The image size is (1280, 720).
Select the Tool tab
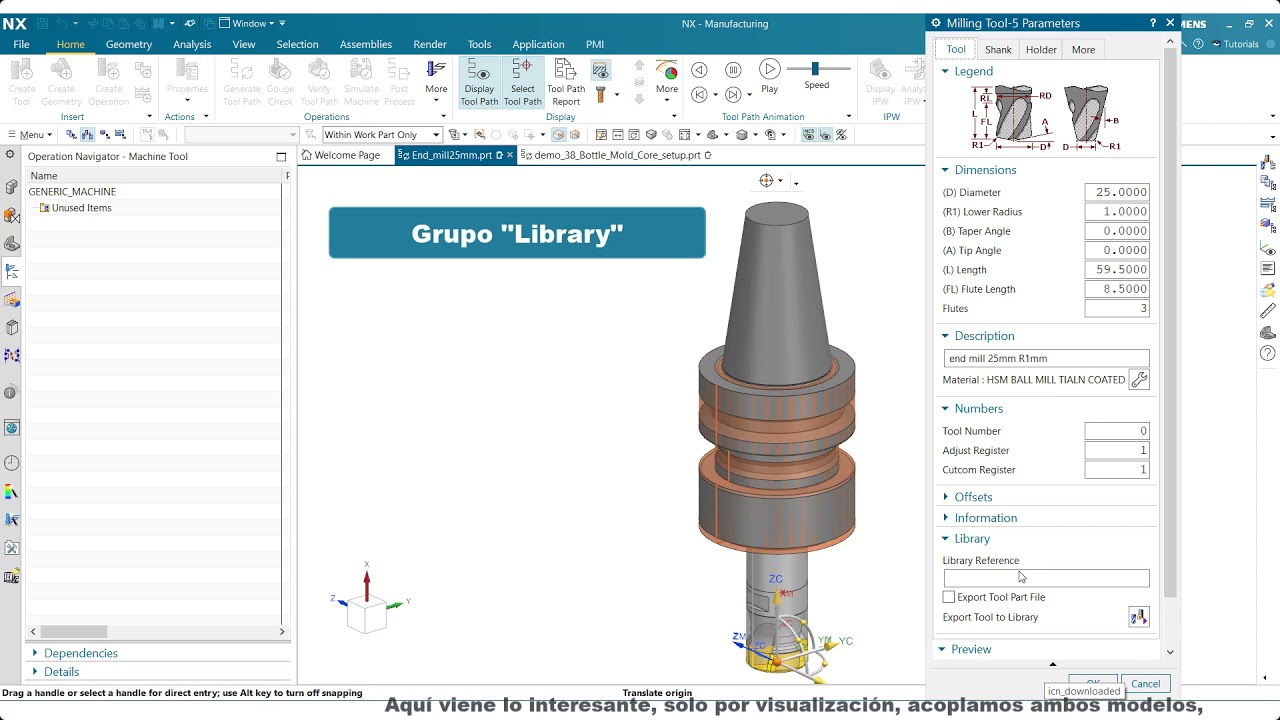(x=956, y=49)
